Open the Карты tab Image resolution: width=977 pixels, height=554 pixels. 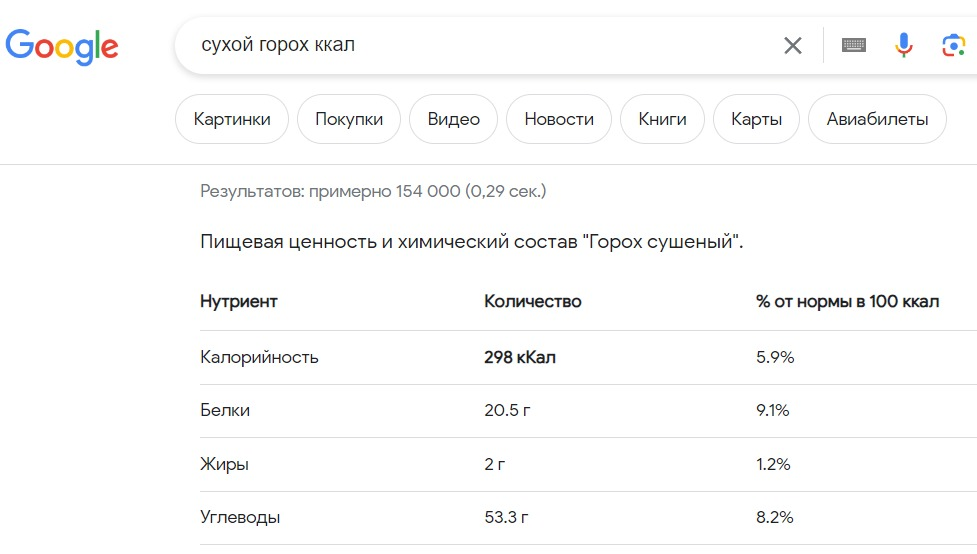[x=756, y=120]
